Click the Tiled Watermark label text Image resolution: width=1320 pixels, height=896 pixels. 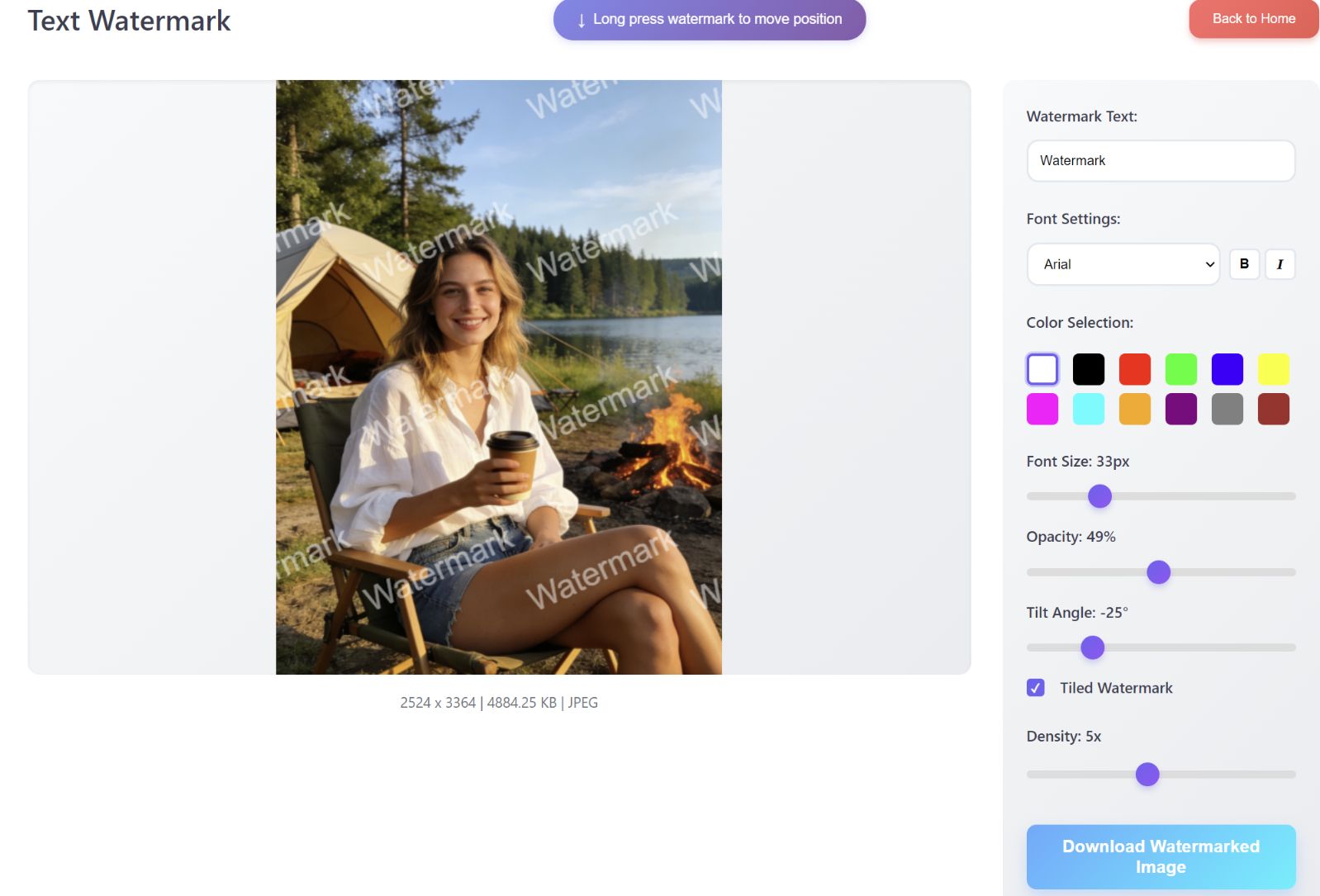pos(1116,688)
